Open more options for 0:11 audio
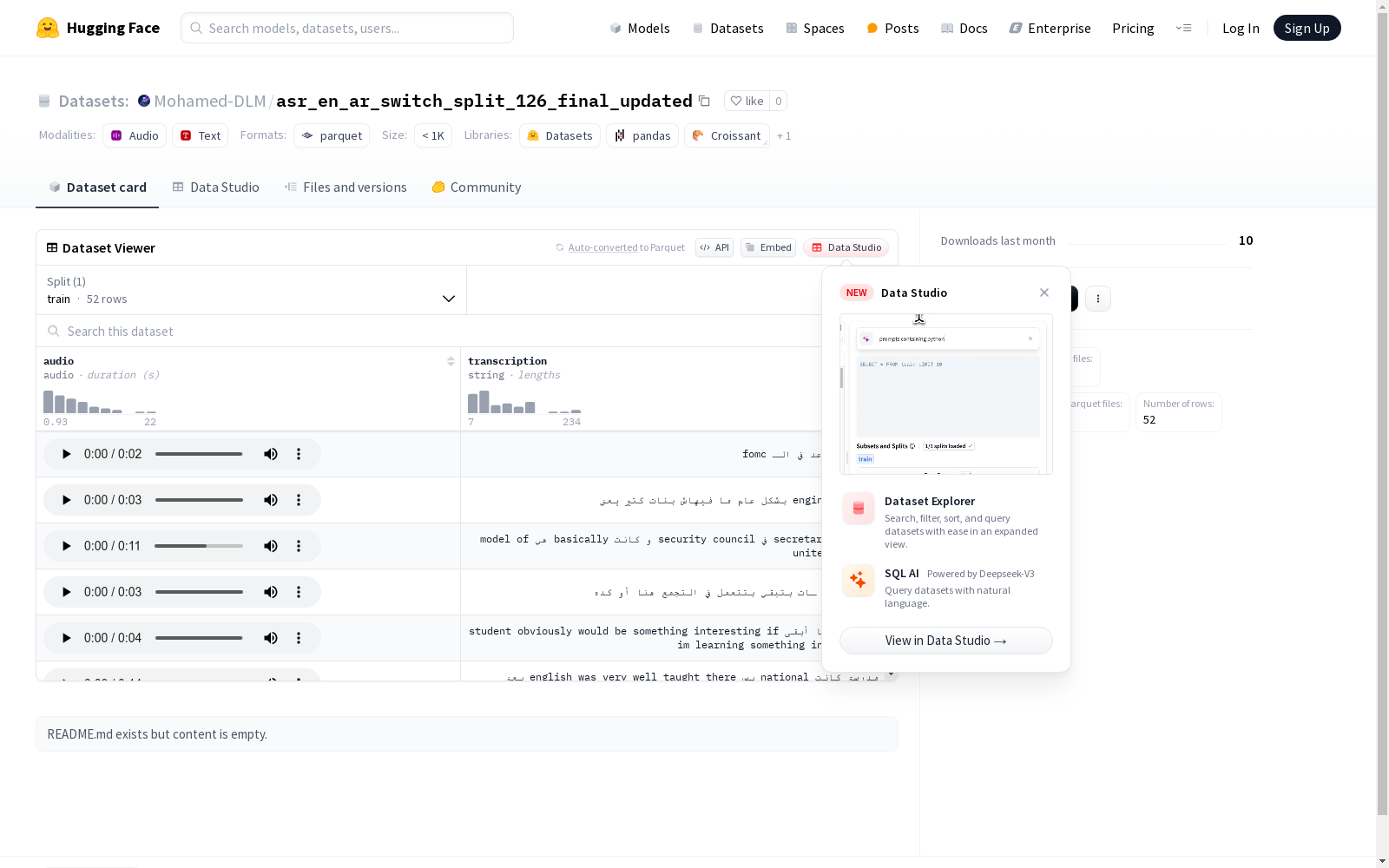Screen dimensions: 1389x868 [x=299, y=546]
